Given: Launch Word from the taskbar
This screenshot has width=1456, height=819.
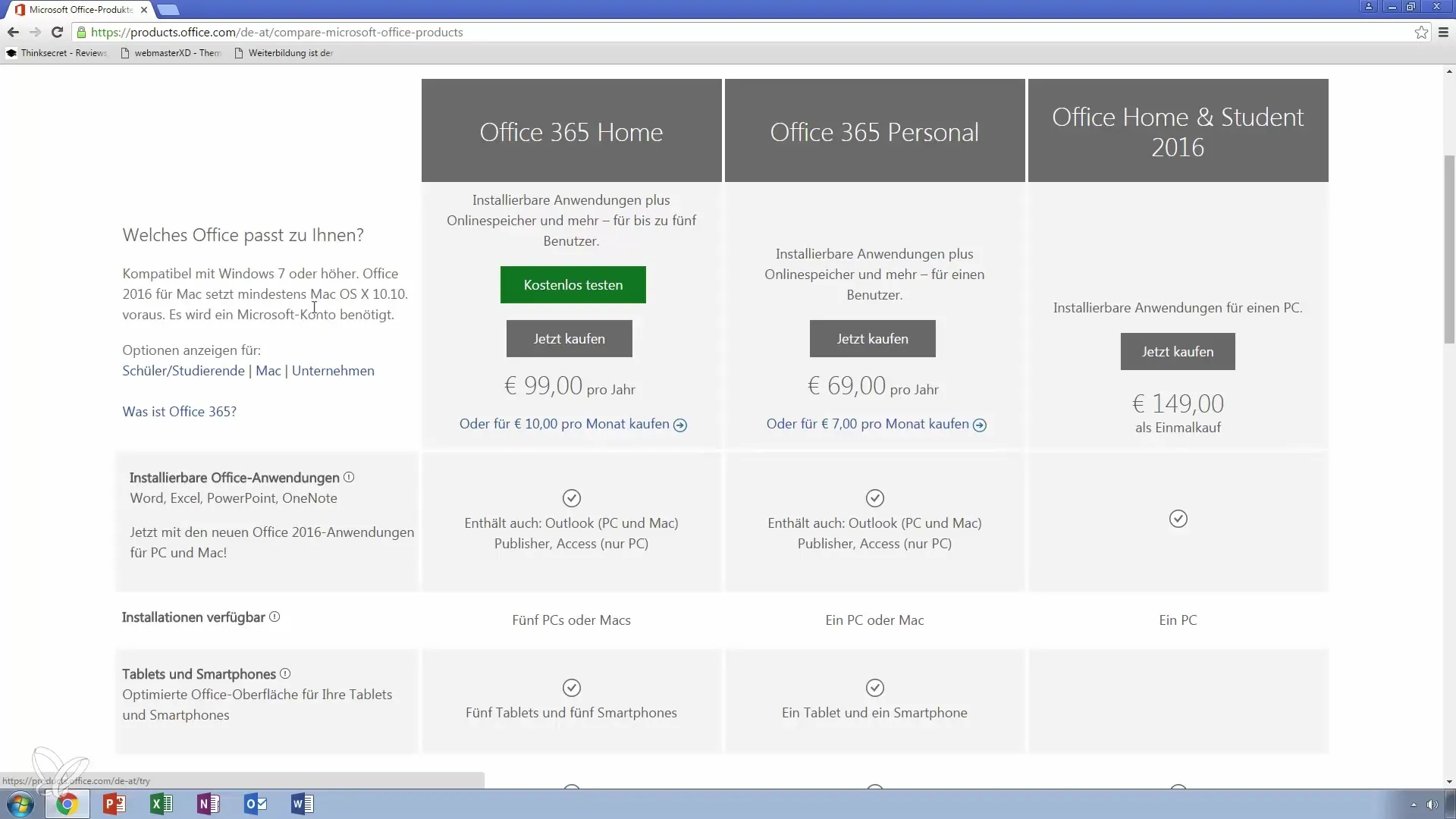Looking at the screenshot, I should point(302,804).
